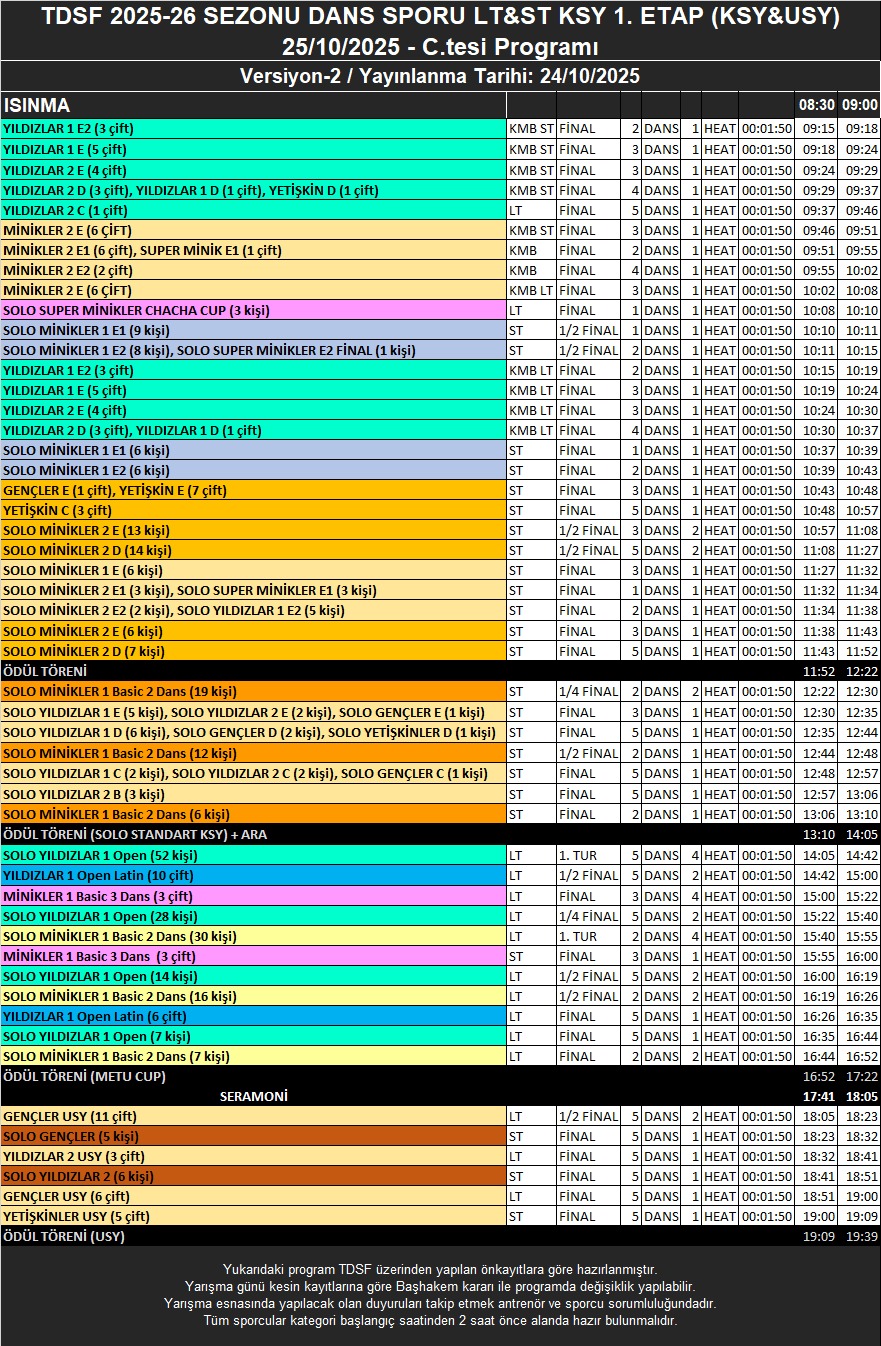Viewport: 881px width, 1346px height.
Task: Select the YILDIZLAR 2 C (1 çift) row
Action: click(66, 210)
